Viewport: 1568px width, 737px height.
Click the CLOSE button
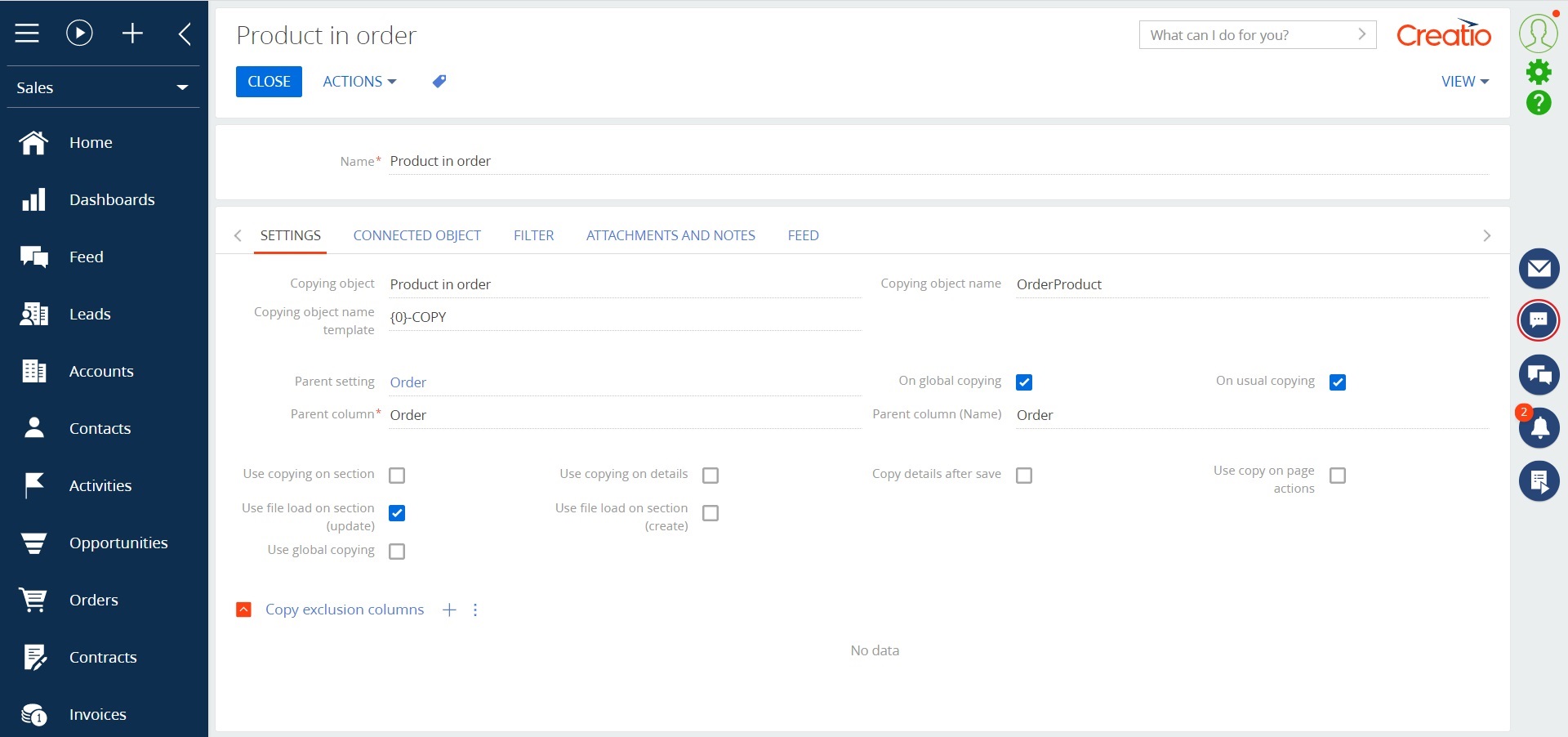269,81
